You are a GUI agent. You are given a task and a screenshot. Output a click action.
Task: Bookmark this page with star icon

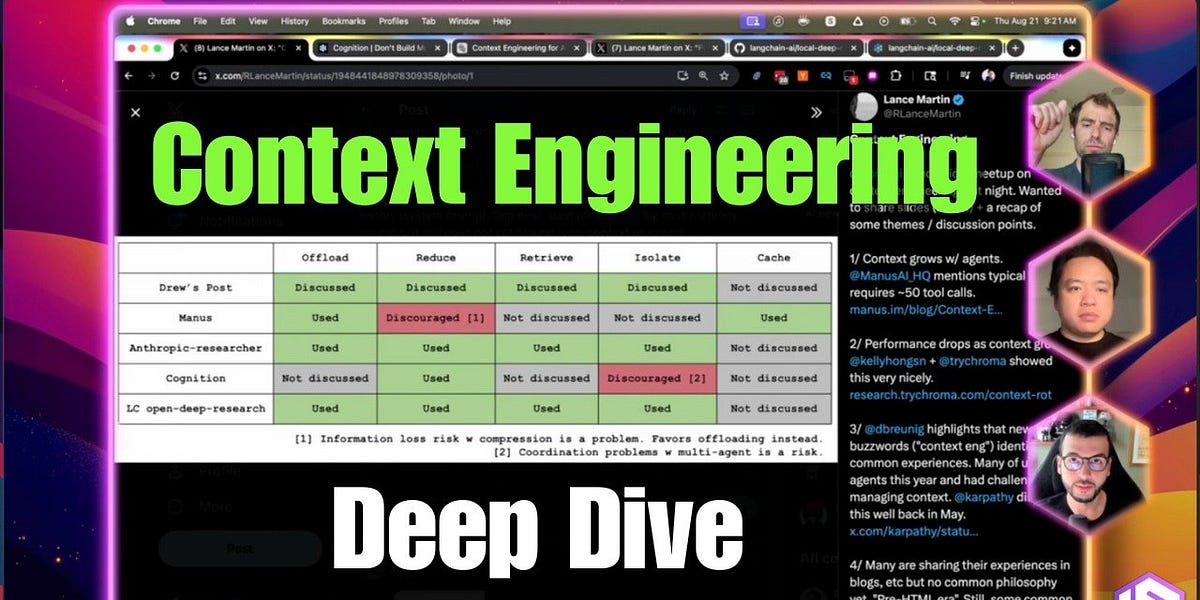[724, 75]
